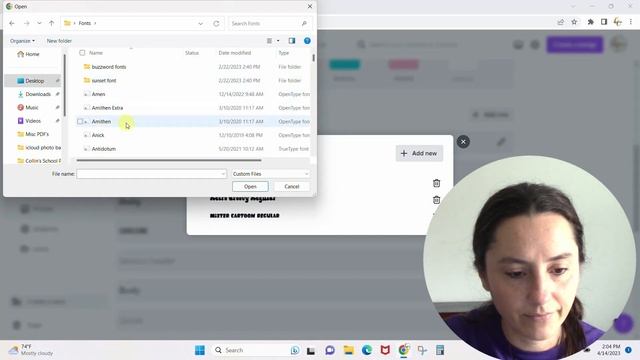This screenshot has width=640, height=360.
Task: Select Videos in navigation pane
Action: tap(29, 121)
